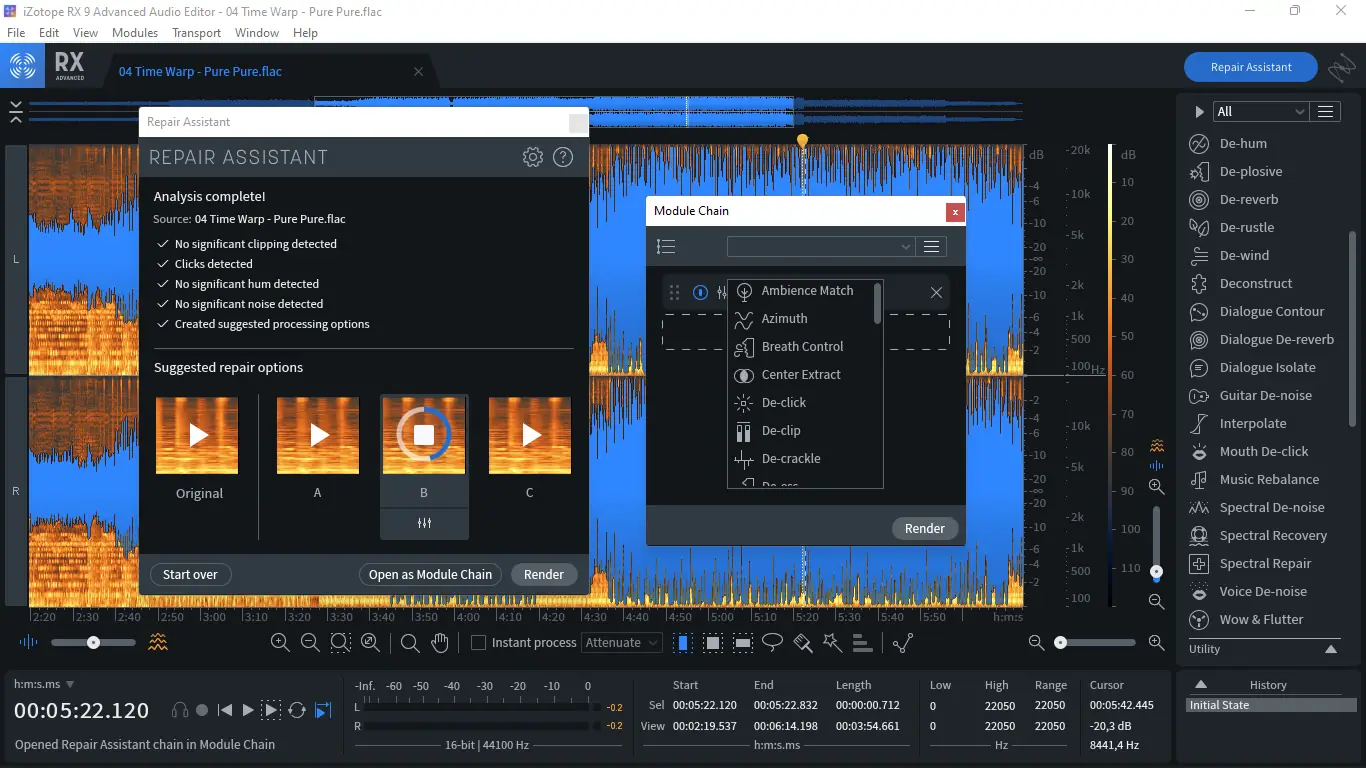Open mixer settings under suggestion B
Viewport: 1366px width, 768px height.
pyautogui.click(x=424, y=523)
